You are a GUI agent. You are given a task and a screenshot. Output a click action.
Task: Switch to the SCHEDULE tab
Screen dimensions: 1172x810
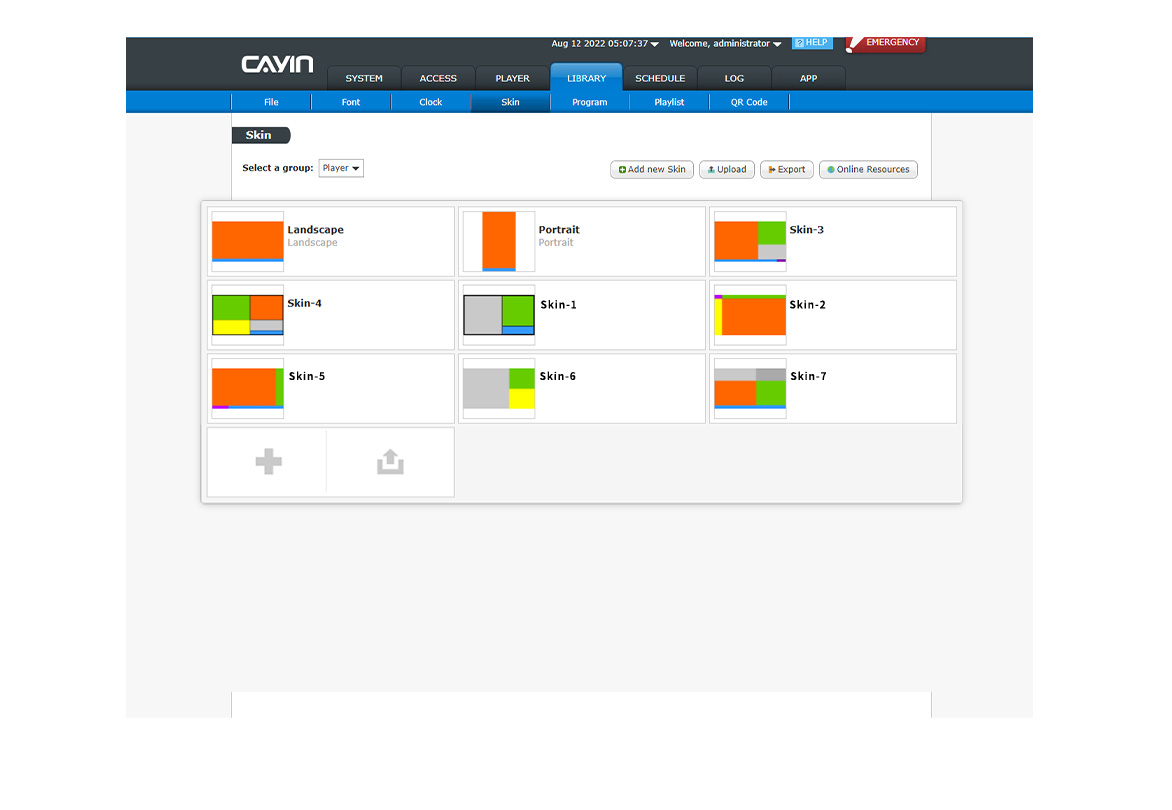point(660,78)
